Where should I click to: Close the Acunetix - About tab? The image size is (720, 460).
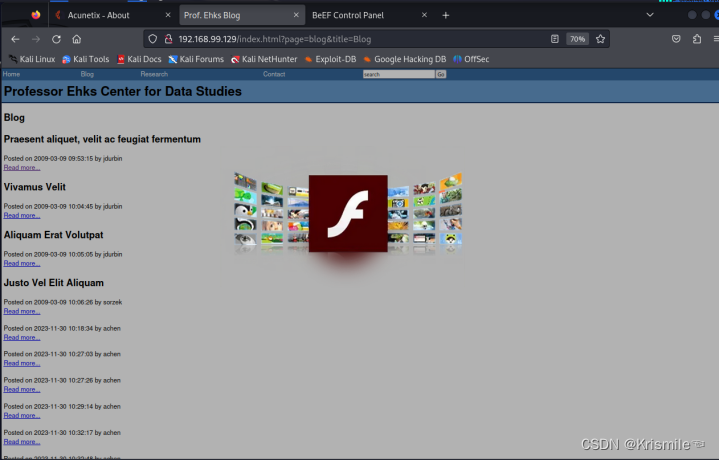coord(168,15)
